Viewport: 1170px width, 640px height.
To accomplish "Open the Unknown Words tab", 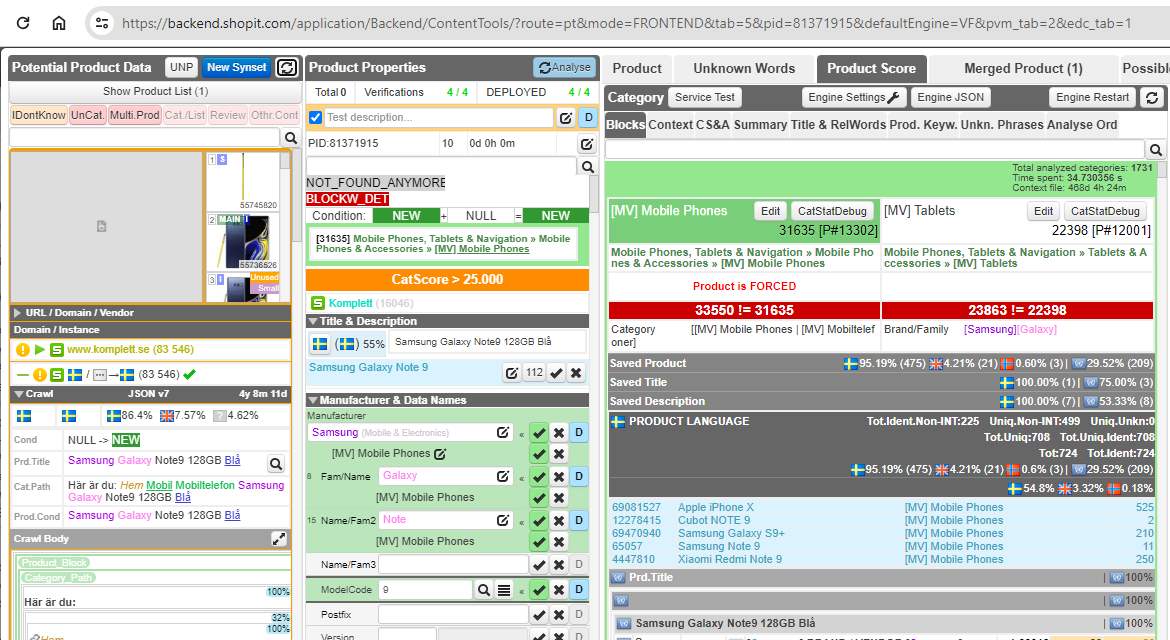I will point(744,69).
